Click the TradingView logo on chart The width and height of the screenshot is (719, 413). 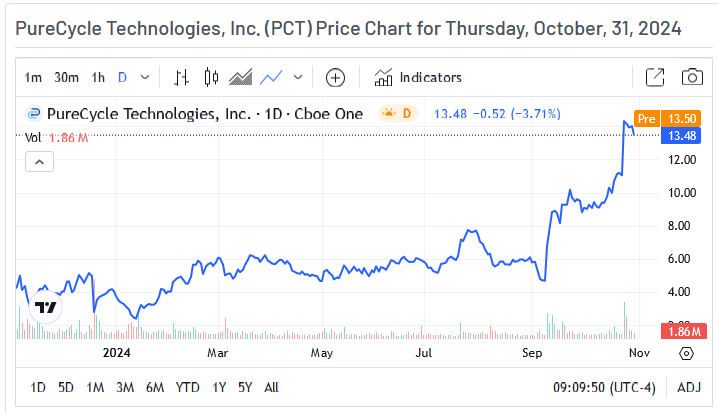[x=44, y=307]
